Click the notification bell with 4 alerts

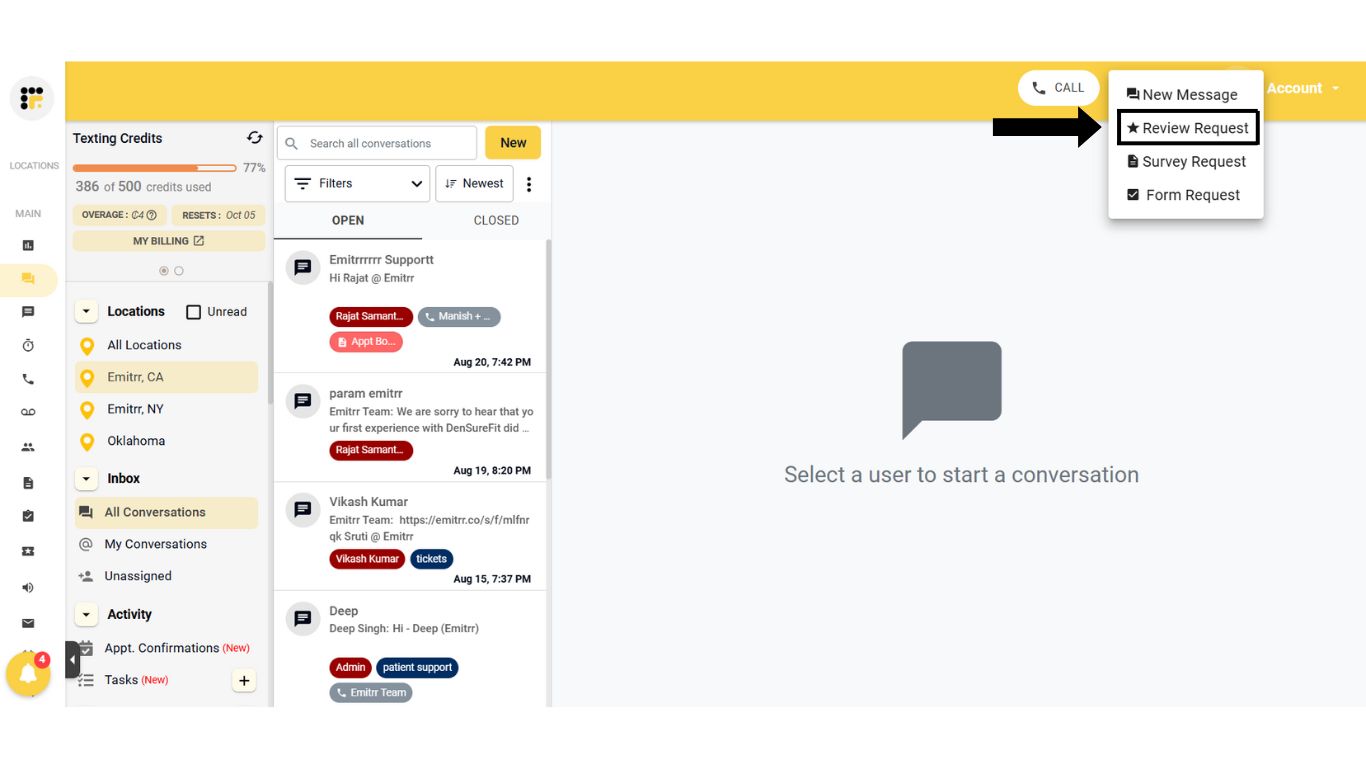(30, 674)
